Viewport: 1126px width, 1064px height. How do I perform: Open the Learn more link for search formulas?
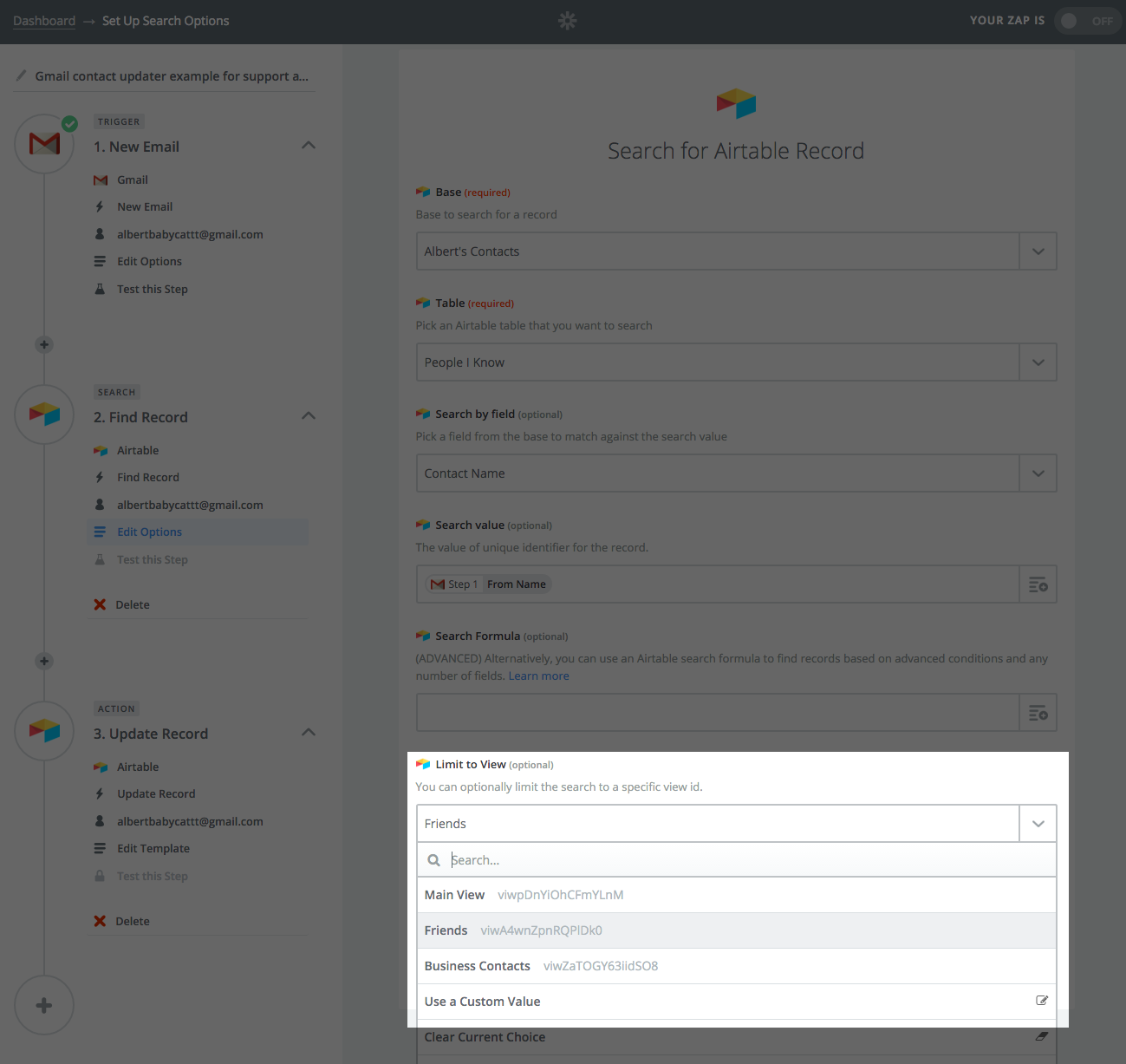pos(538,676)
